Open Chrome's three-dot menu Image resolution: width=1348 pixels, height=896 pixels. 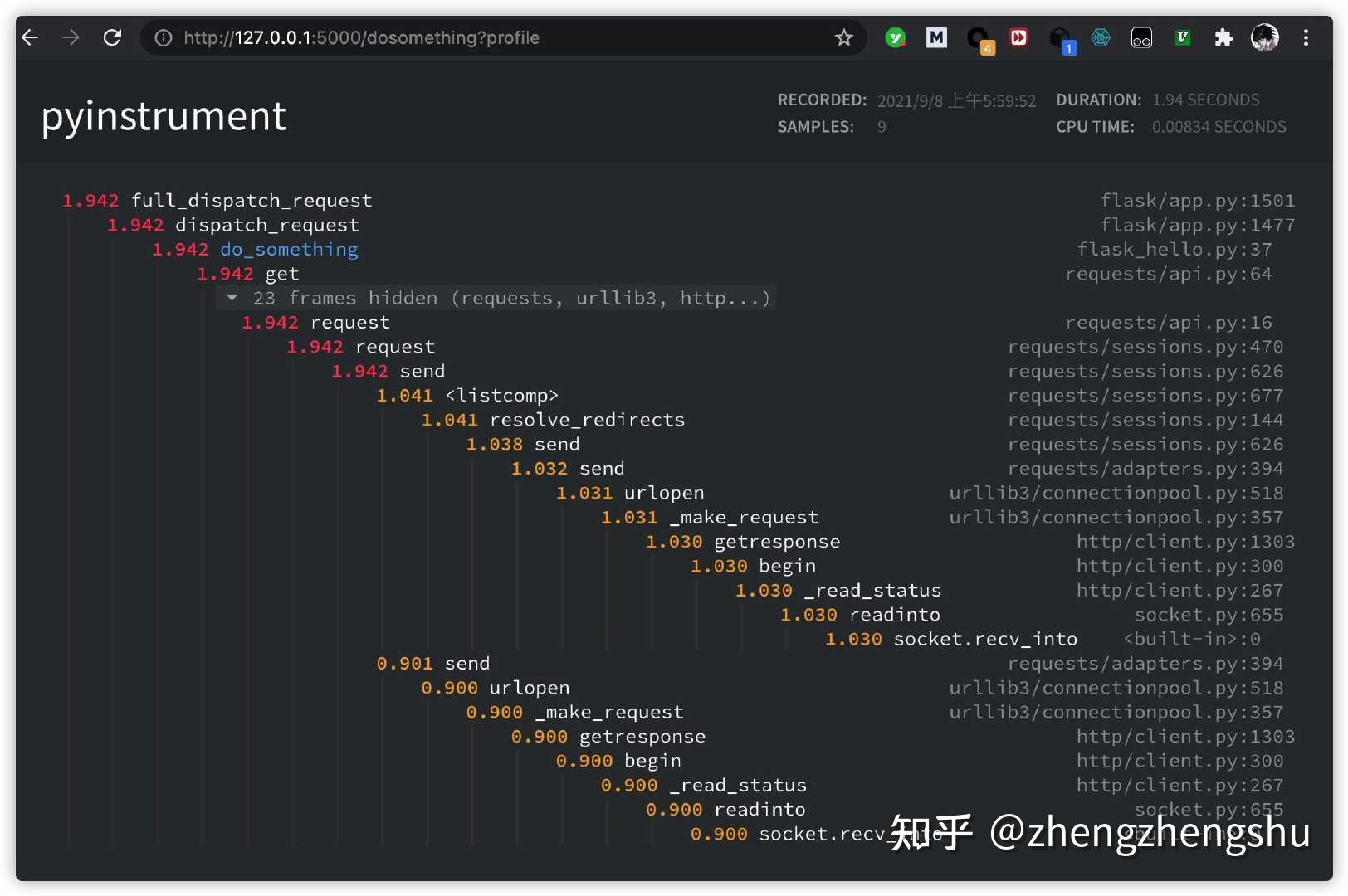[1306, 37]
